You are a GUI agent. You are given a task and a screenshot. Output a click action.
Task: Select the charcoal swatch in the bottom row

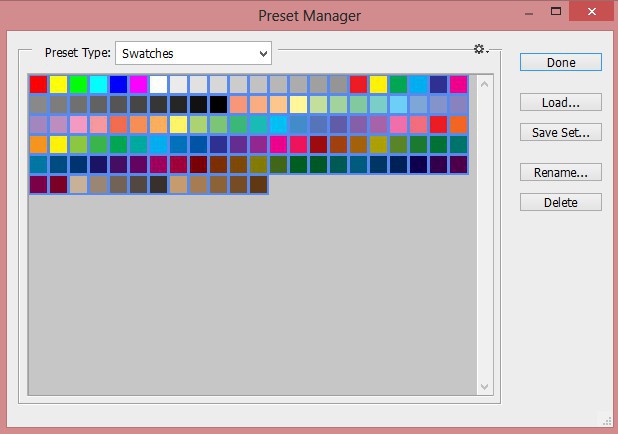(158, 184)
